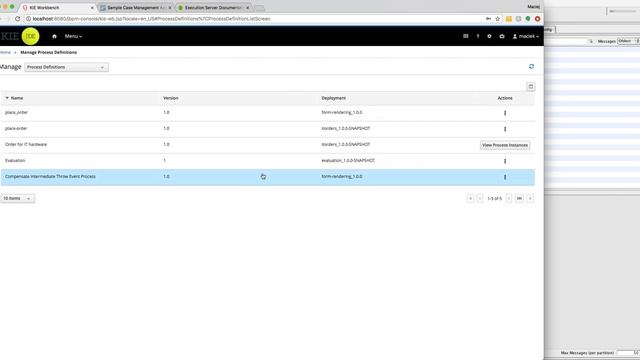Select the Evaluation process name
Viewport: 640px width, 360px height.
(15, 160)
